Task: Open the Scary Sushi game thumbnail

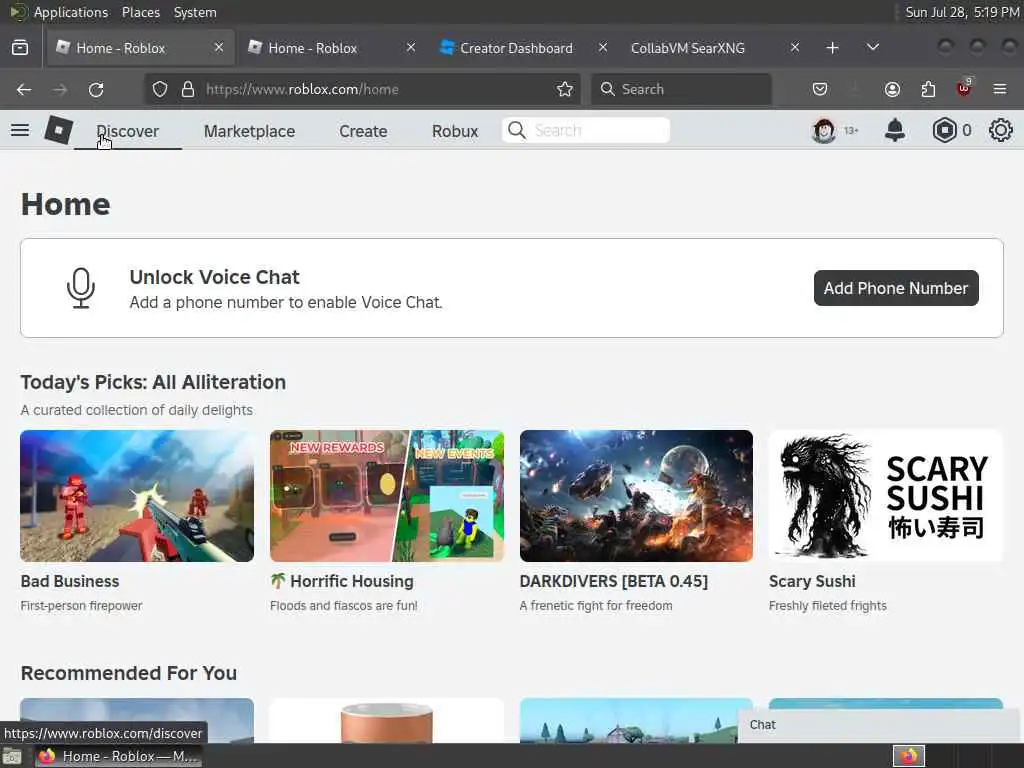Action: coord(886,496)
